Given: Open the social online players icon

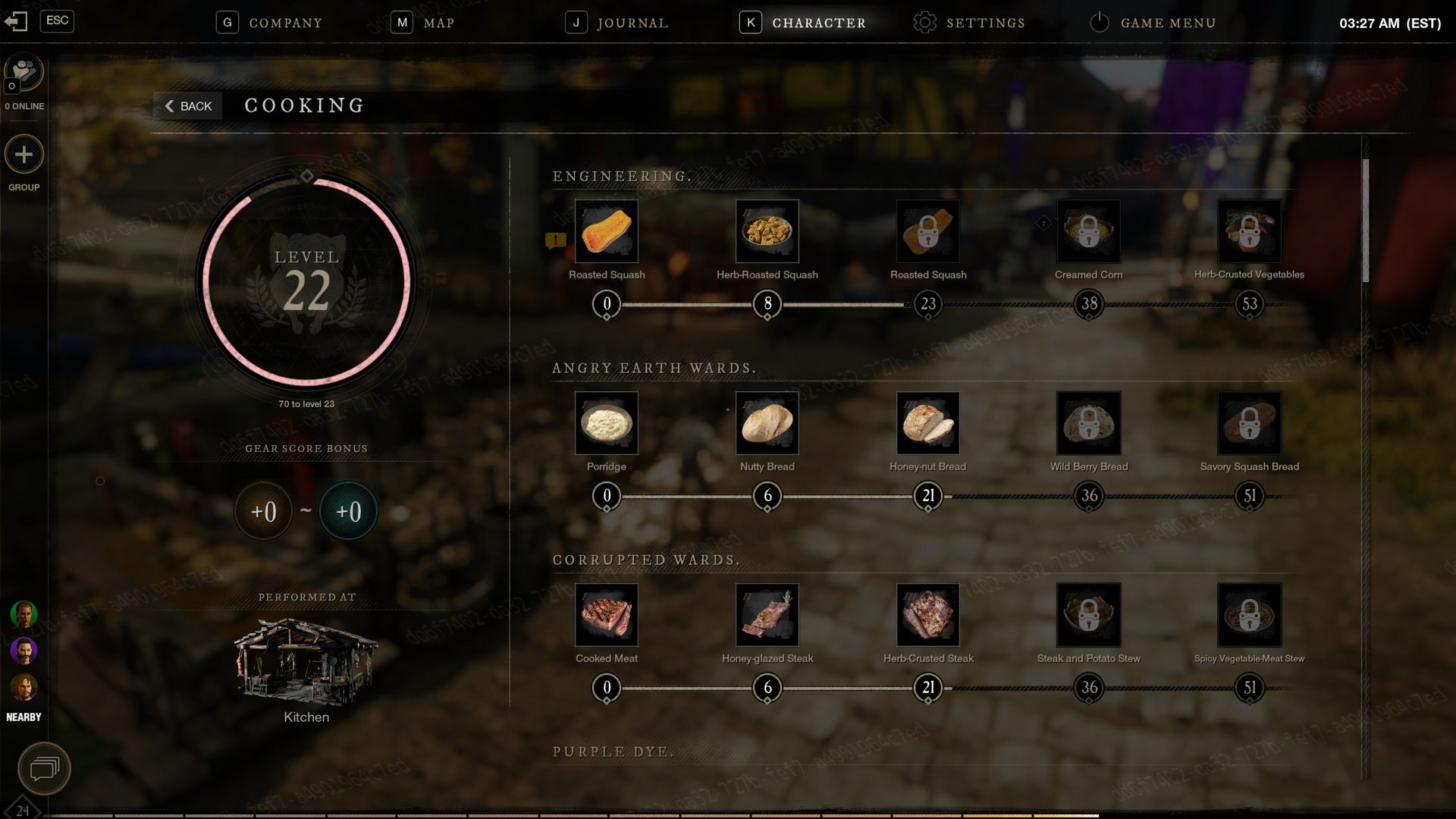Looking at the screenshot, I should coord(24,74).
